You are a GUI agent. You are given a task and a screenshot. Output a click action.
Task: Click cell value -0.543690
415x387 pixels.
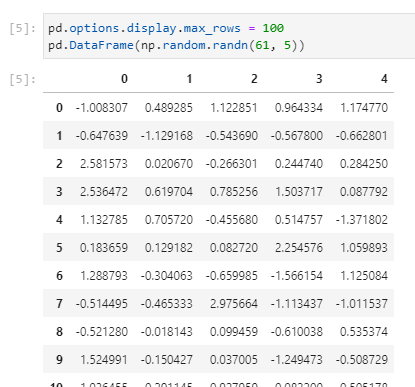click(232, 136)
